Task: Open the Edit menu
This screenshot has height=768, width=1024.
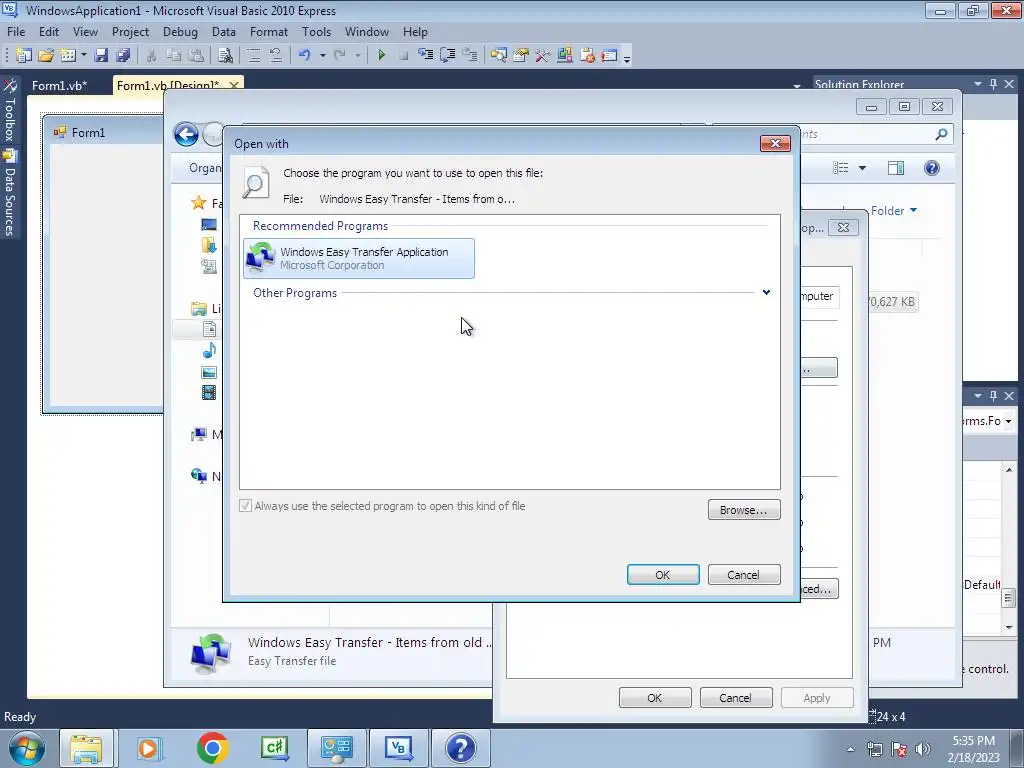Action: (x=48, y=31)
